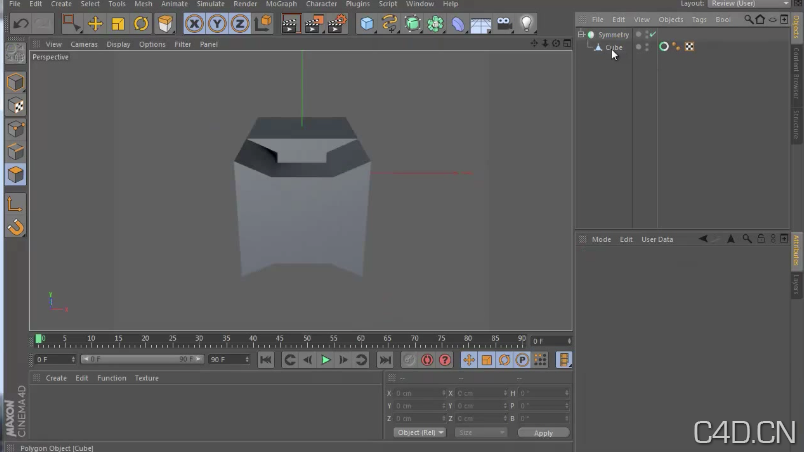This screenshot has width=804, height=452.
Task: Select the magnet Snap tool in the left sidebar
Action: 16,228
